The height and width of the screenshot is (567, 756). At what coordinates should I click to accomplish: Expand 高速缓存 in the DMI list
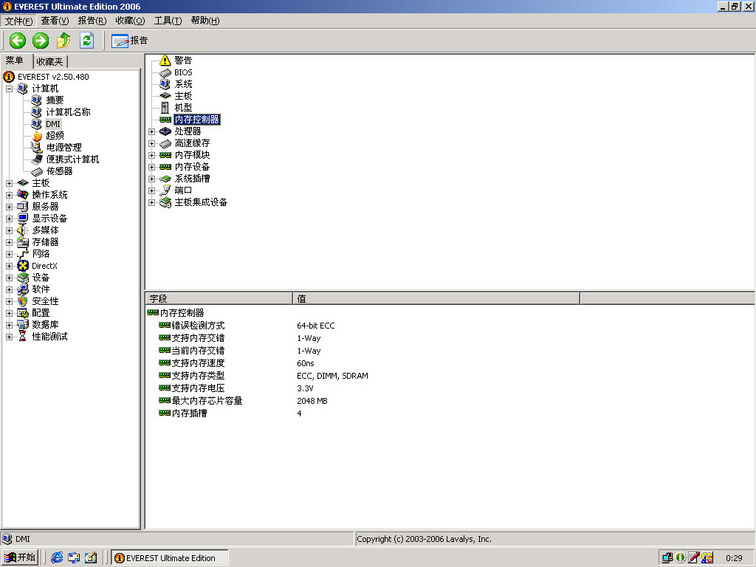[151, 143]
